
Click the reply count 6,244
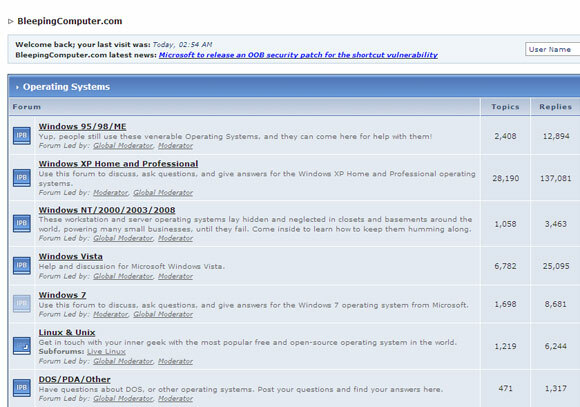(556, 346)
